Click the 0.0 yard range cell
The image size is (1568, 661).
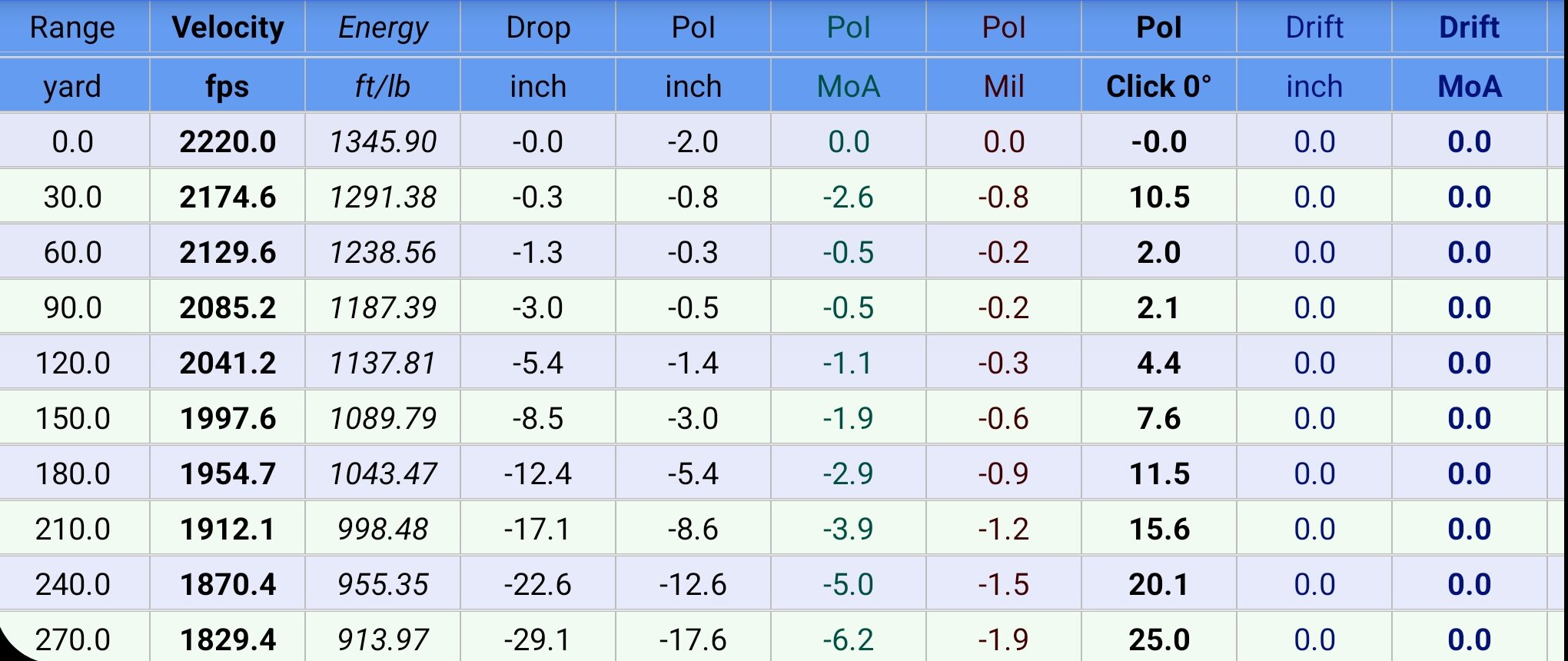point(73,141)
